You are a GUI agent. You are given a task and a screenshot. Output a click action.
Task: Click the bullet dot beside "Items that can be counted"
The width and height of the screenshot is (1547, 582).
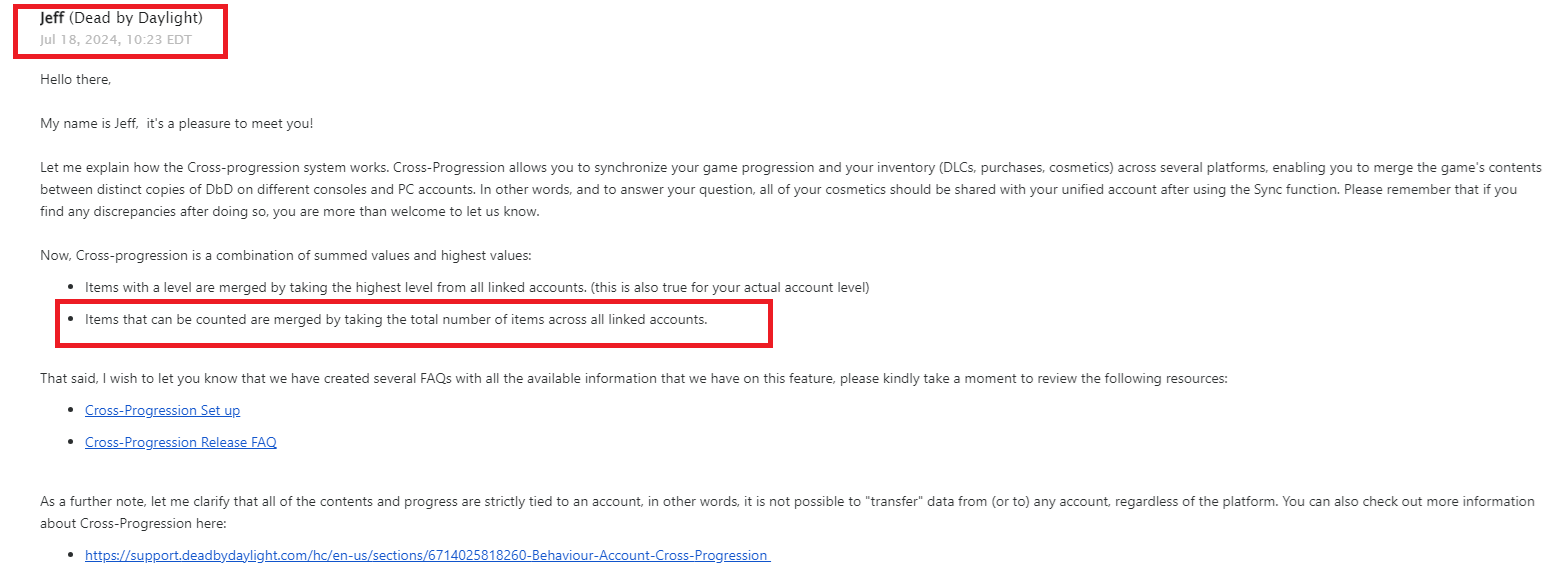coord(70,320)
